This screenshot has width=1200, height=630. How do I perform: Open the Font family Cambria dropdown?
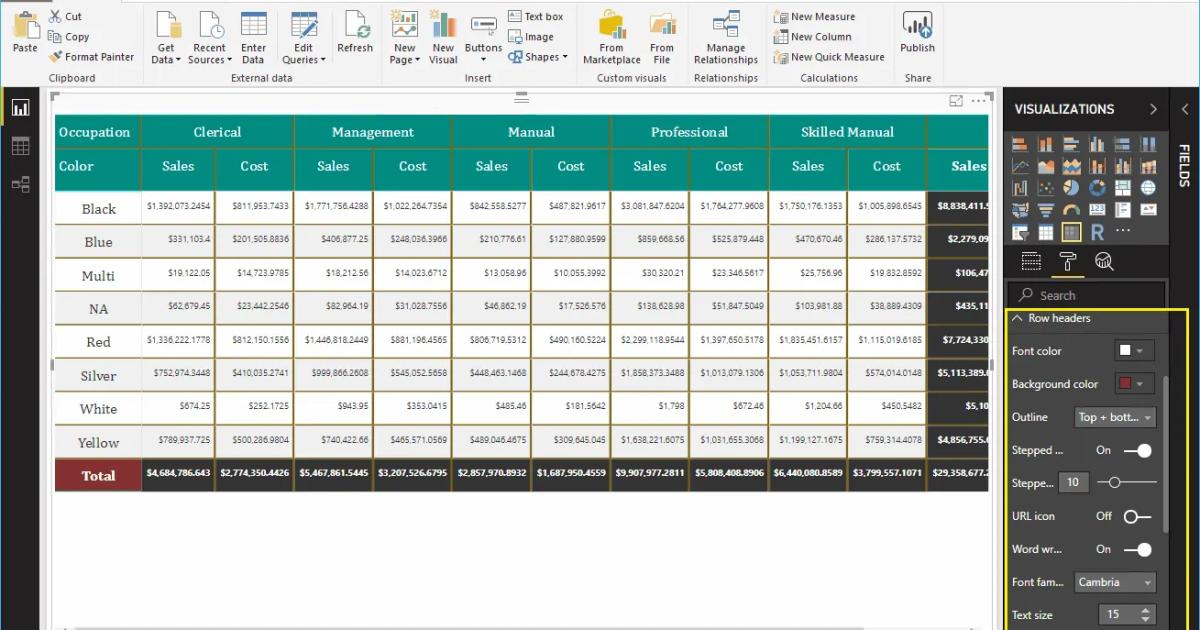pos(1114,582)
